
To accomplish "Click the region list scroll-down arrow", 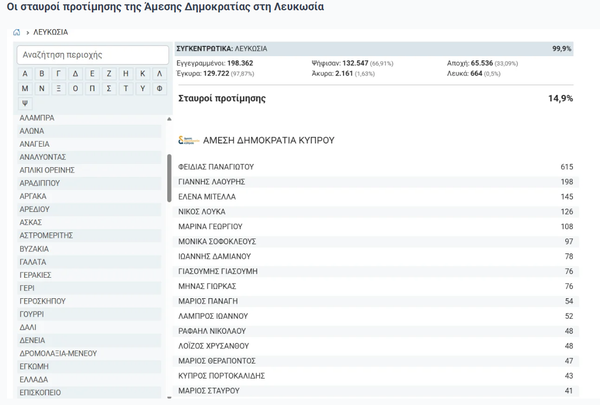I will coord(169,398).
